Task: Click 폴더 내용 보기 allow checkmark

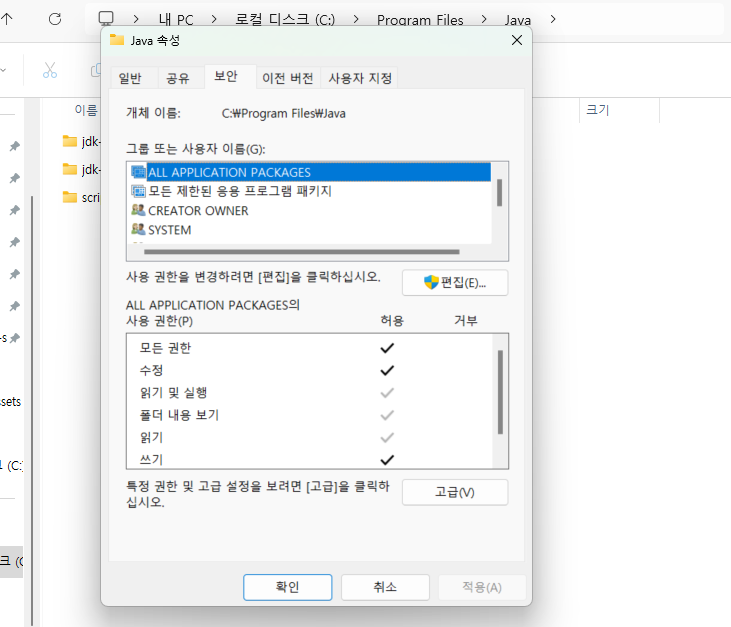Action: [387, 415]
